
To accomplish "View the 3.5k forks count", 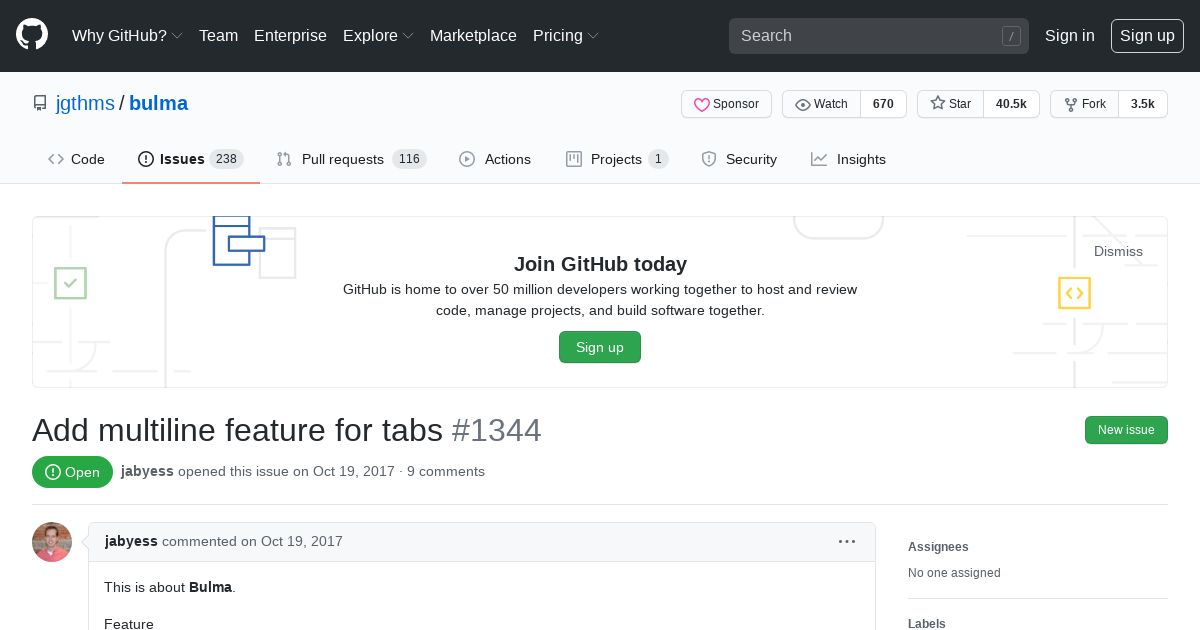I will (1143, 104).
